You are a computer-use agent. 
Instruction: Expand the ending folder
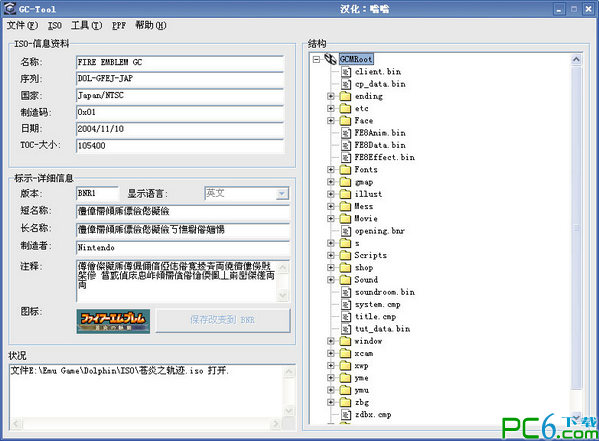pyautogui.click(x=331, y=96)
